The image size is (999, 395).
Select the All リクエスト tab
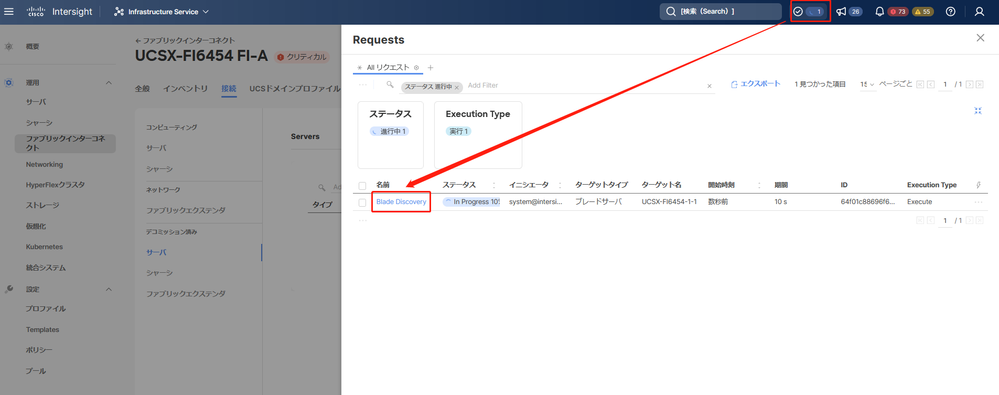[387, 68]
